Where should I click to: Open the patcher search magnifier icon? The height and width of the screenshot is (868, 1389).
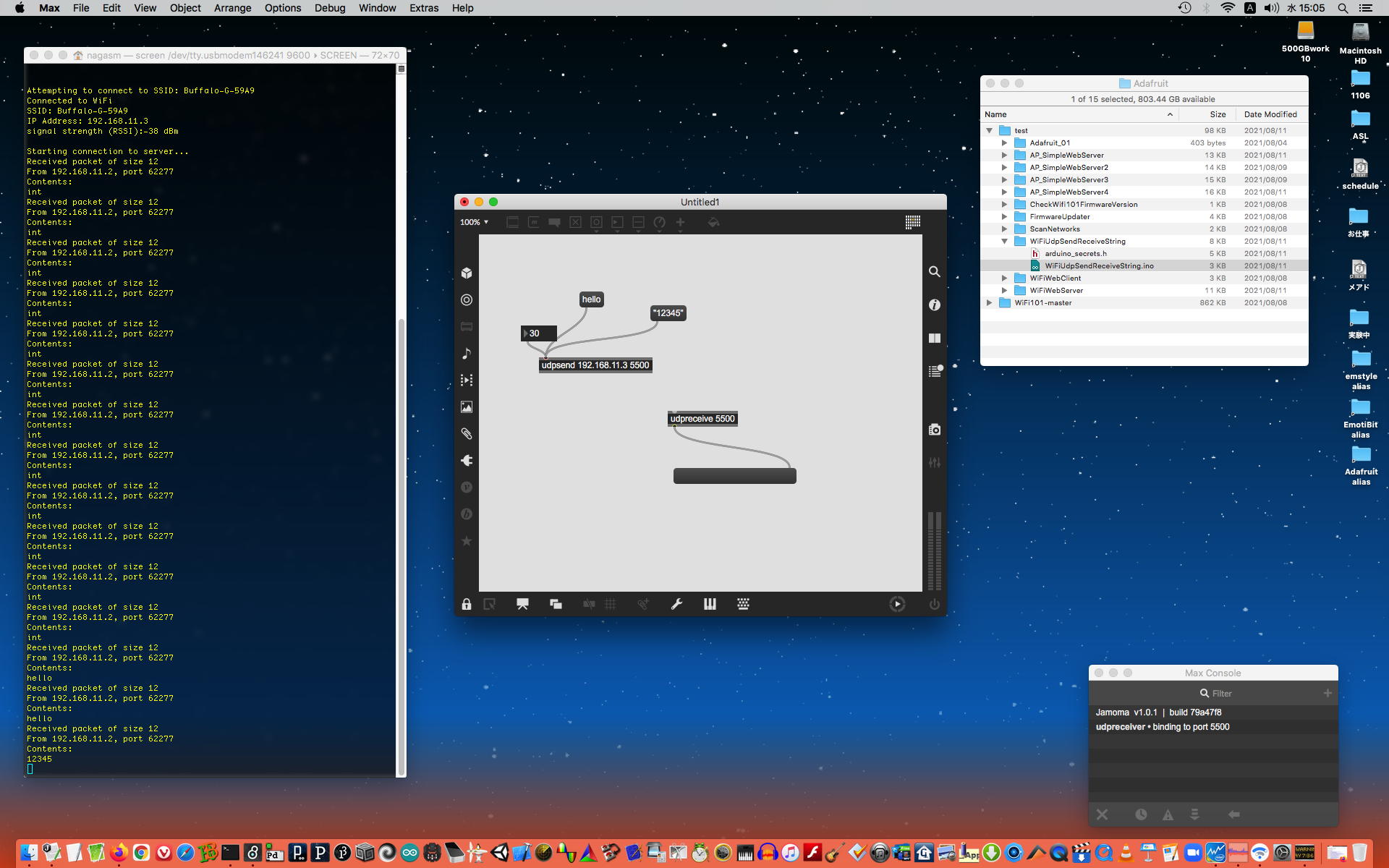(x=935, y=272)
